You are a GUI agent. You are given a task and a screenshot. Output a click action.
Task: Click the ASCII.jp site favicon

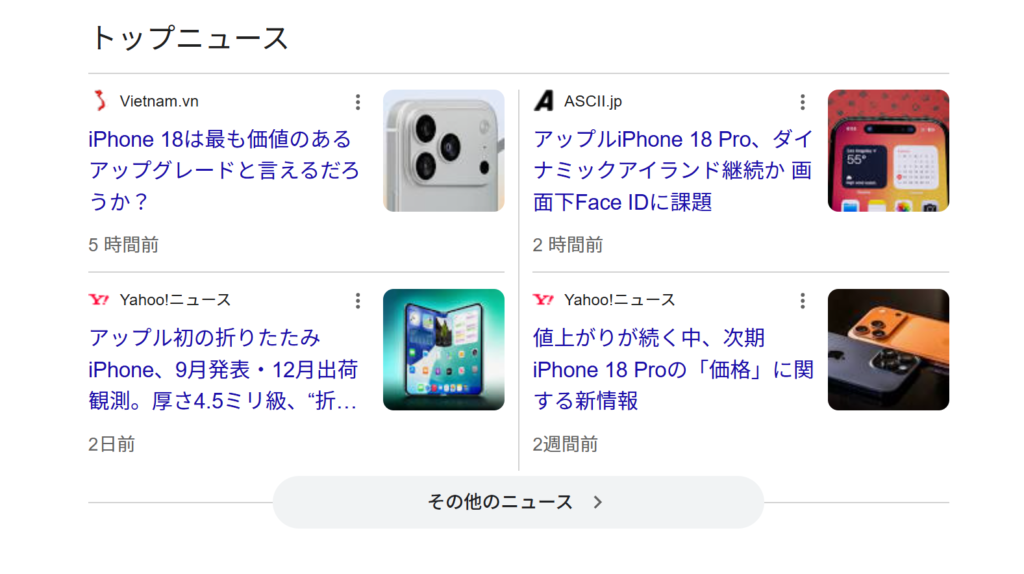tap(543, 101)
